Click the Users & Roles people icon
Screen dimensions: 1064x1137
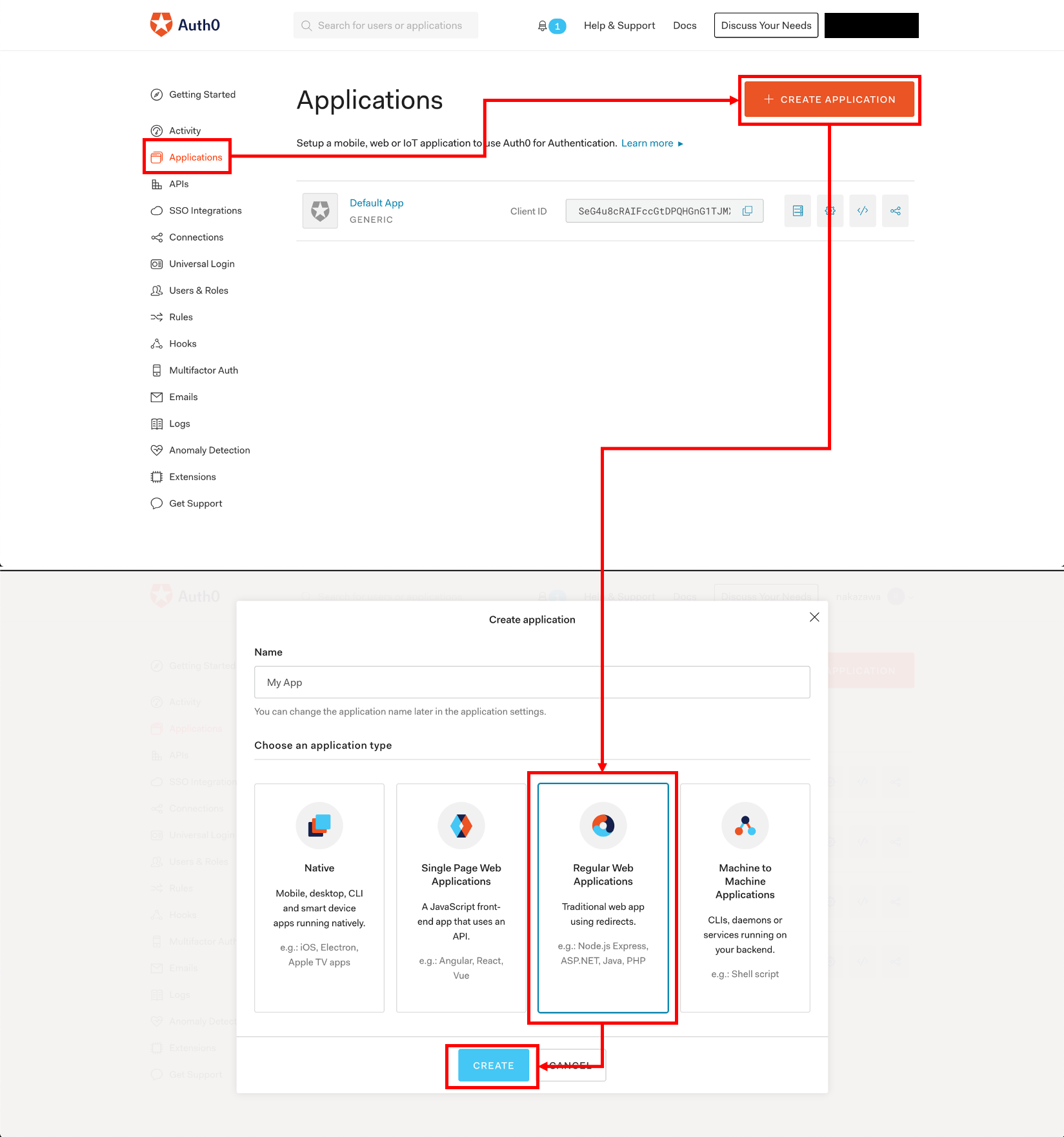click(156, 290)
